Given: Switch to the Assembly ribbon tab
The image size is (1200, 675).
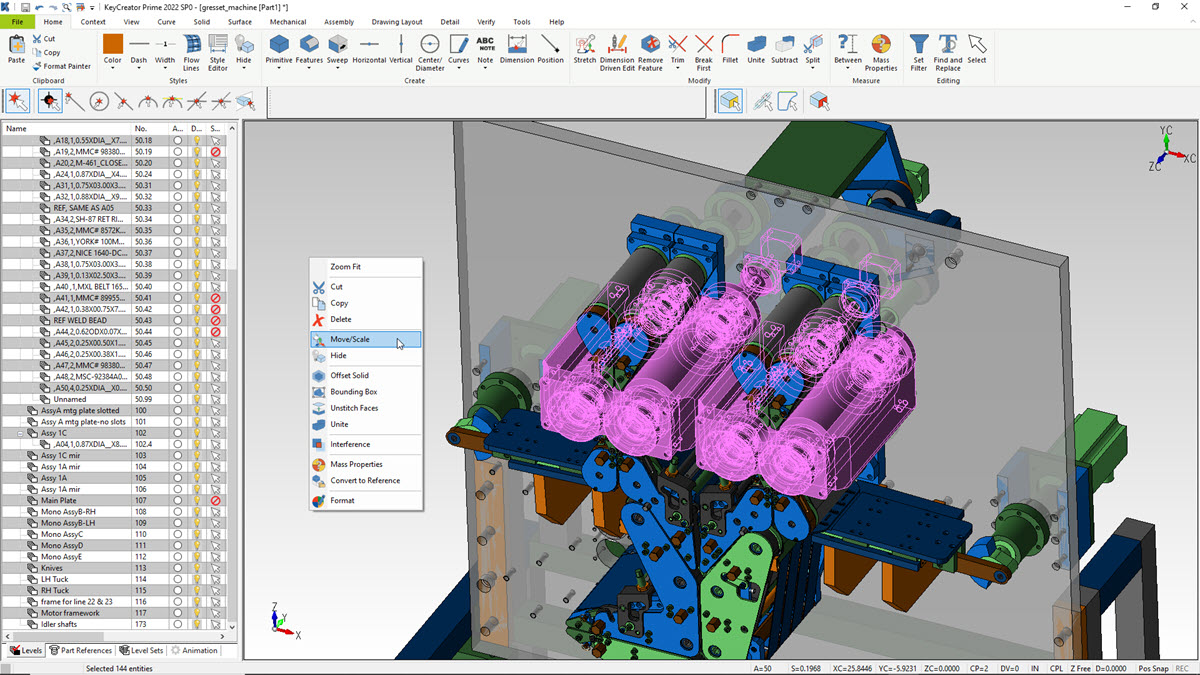Looking at the screenshot, I should tap(338, 21).
